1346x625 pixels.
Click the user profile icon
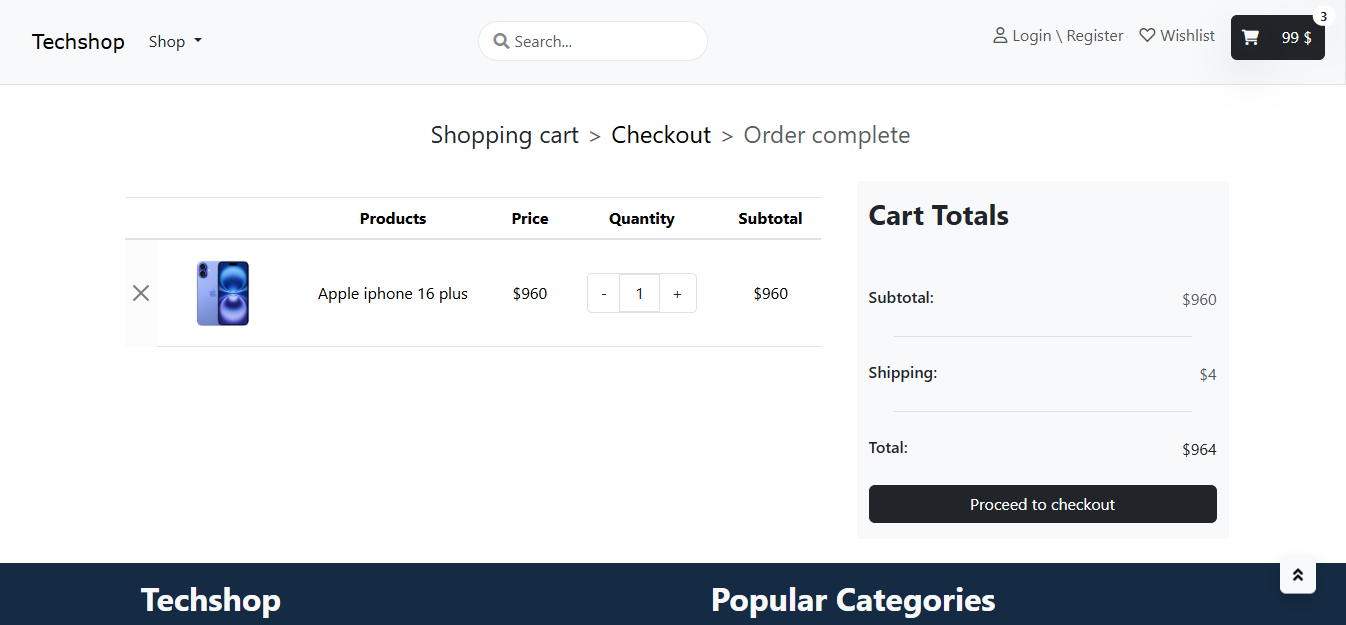[999, 36]
